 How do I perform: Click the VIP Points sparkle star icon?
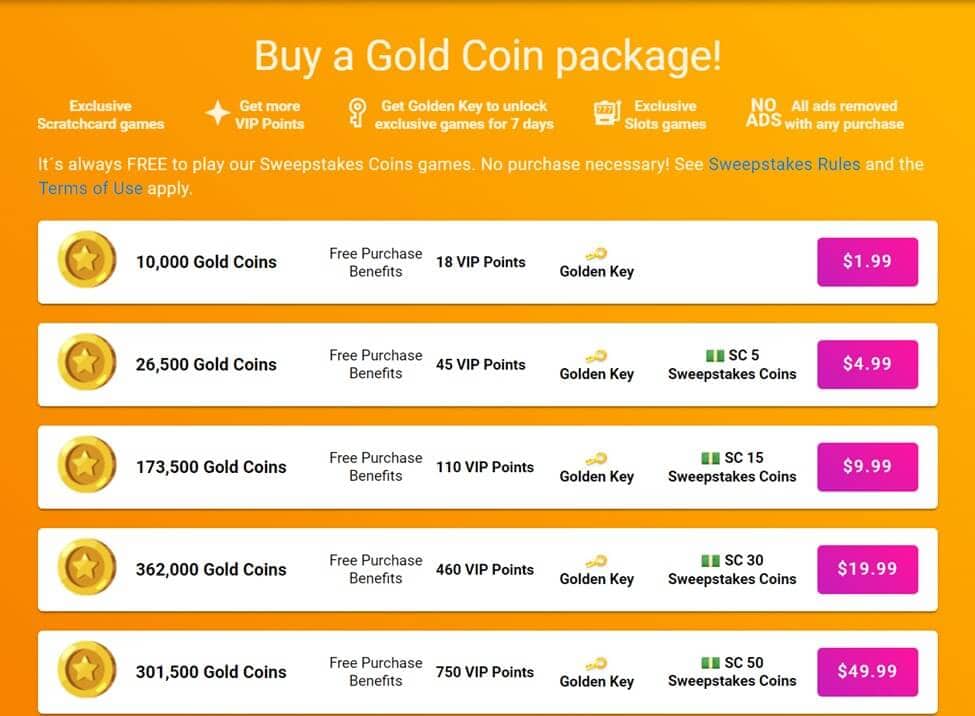tap(218, 113)
